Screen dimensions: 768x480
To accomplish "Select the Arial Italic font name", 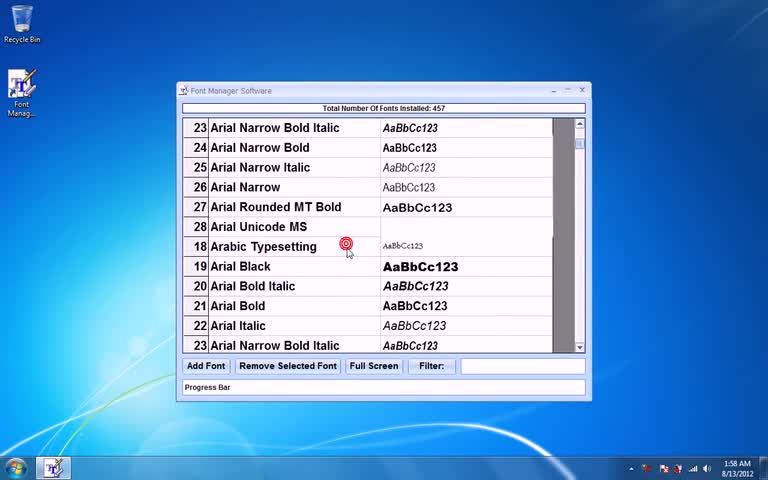I will tap(238, 326).
